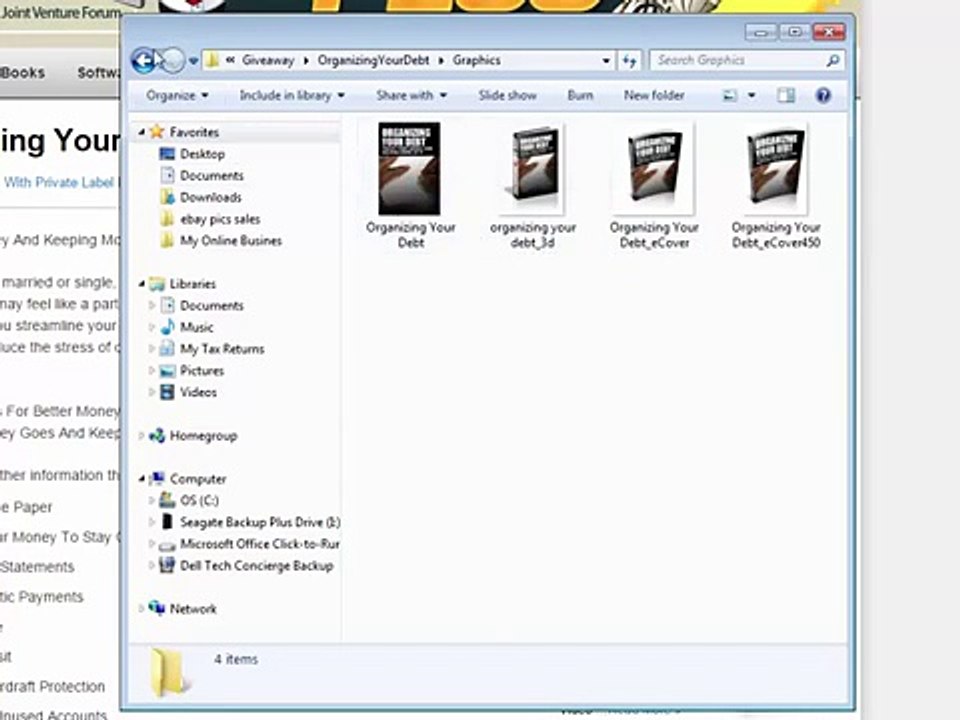Open the address bar history dropdown
This screenshot has height=720, width=960.
[606, 61]
